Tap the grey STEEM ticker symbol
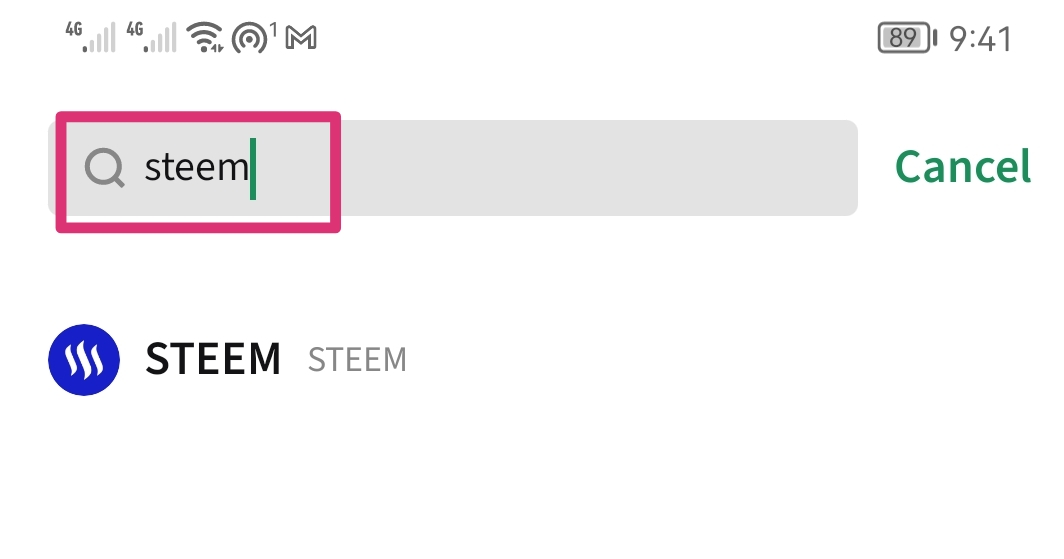 pos(357,360)
